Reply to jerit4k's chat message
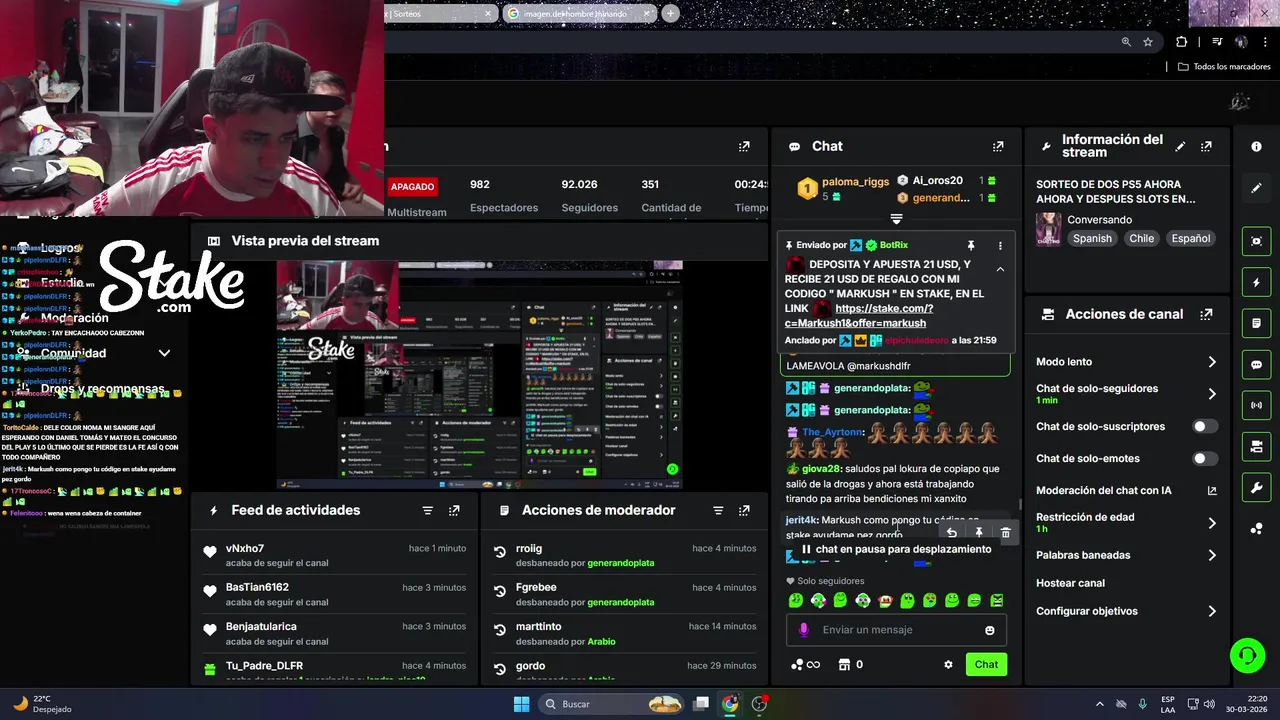 952,533
